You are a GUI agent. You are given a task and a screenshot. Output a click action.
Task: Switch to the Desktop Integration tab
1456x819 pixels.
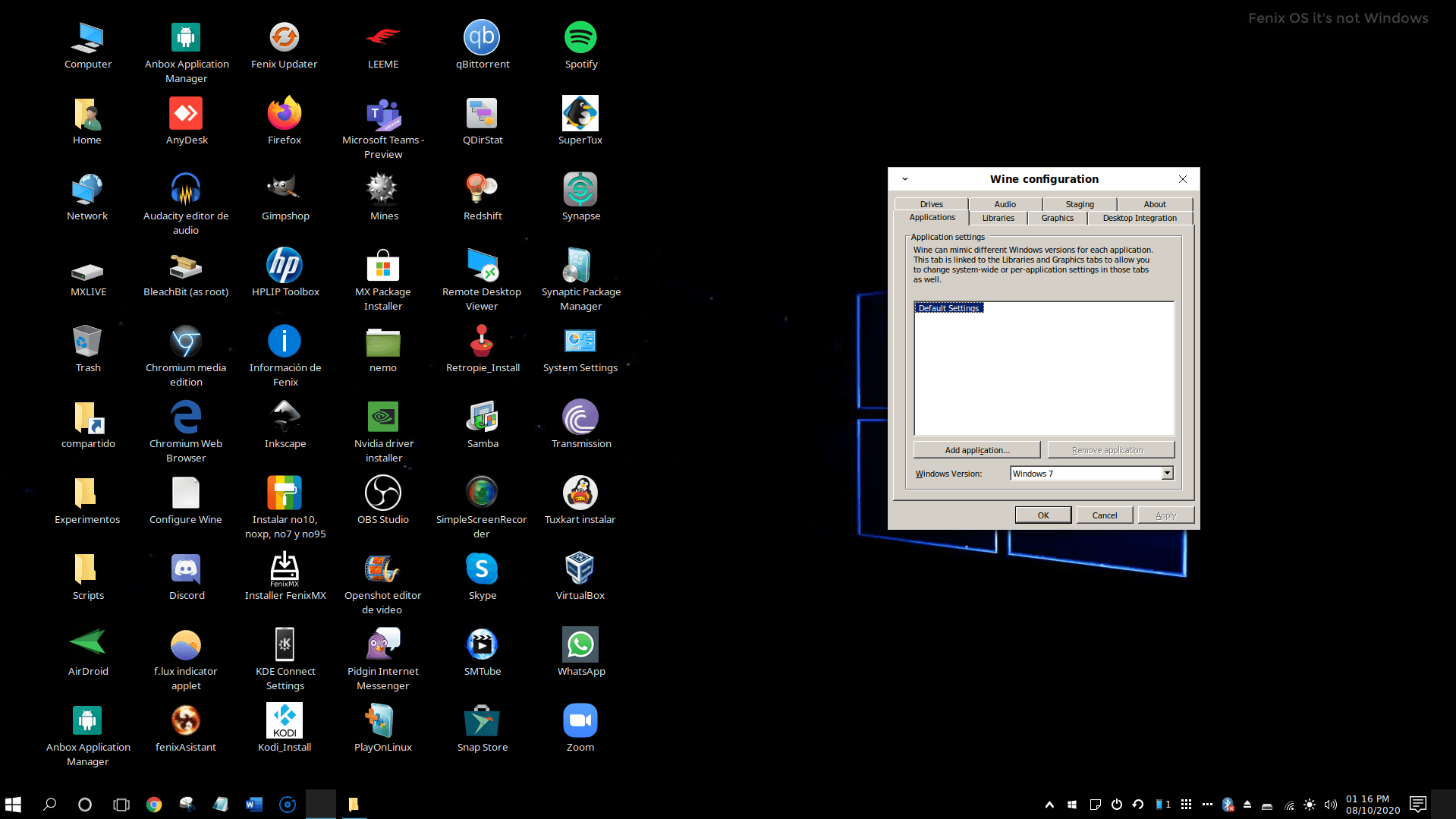(x=1140, y=218)
